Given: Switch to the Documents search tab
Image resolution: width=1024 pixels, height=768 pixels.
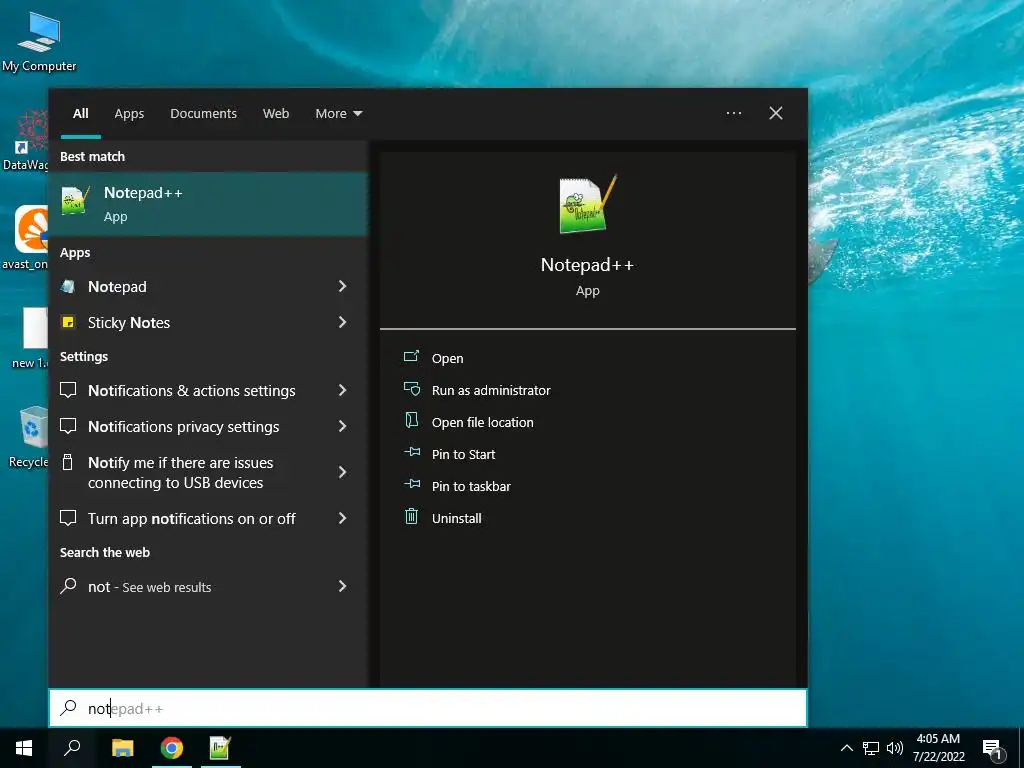Looking at the screenshot, I should click(x=203, y=114).
